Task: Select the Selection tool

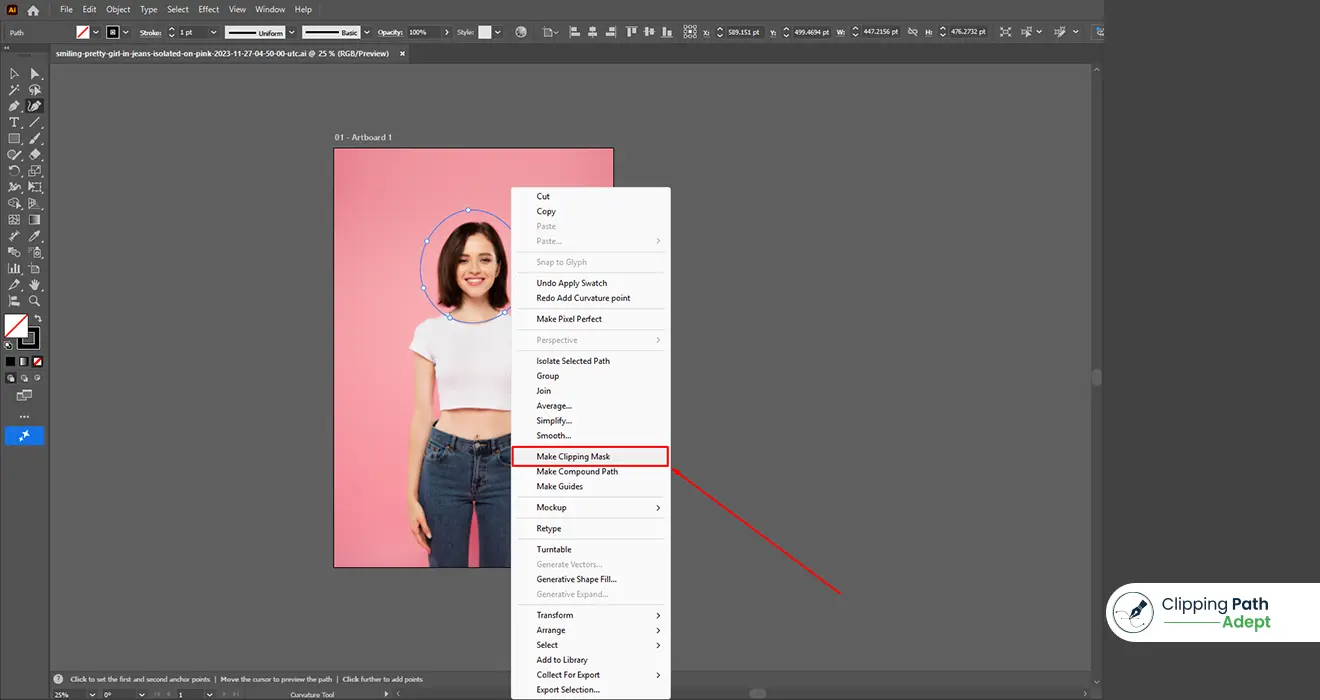Action: 14,73
